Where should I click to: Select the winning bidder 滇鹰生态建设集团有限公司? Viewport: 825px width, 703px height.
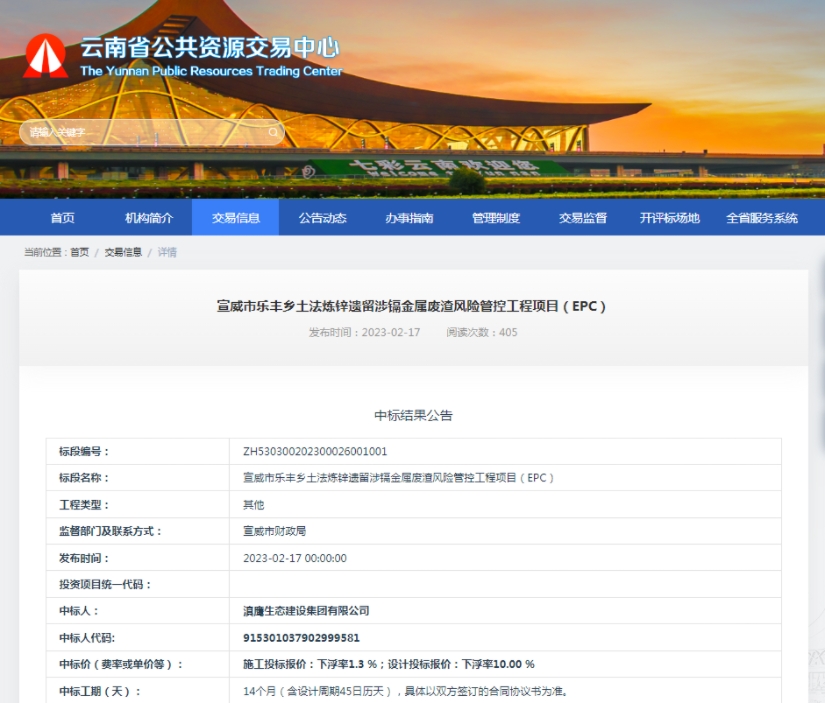[307, 610]
